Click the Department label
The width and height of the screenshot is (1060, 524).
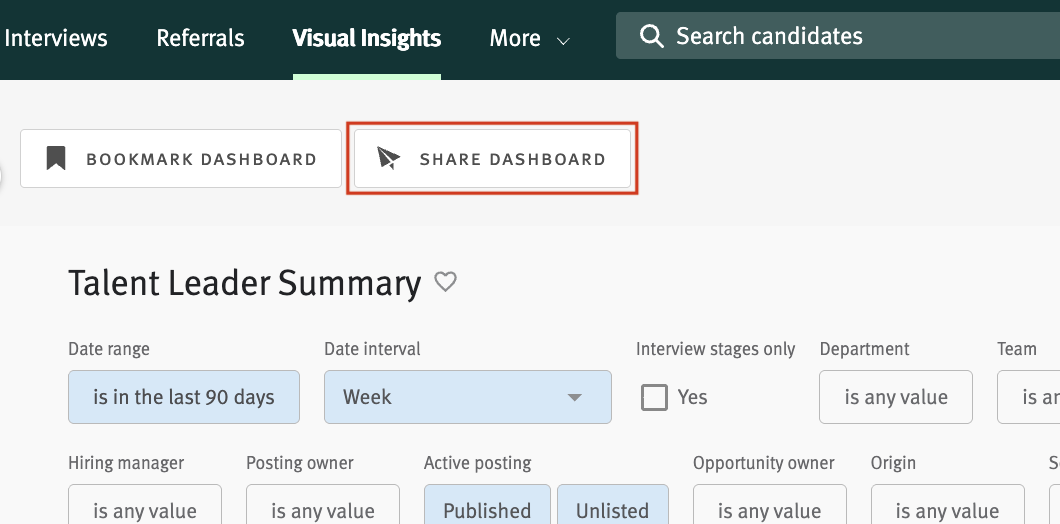tap(865, 349)
